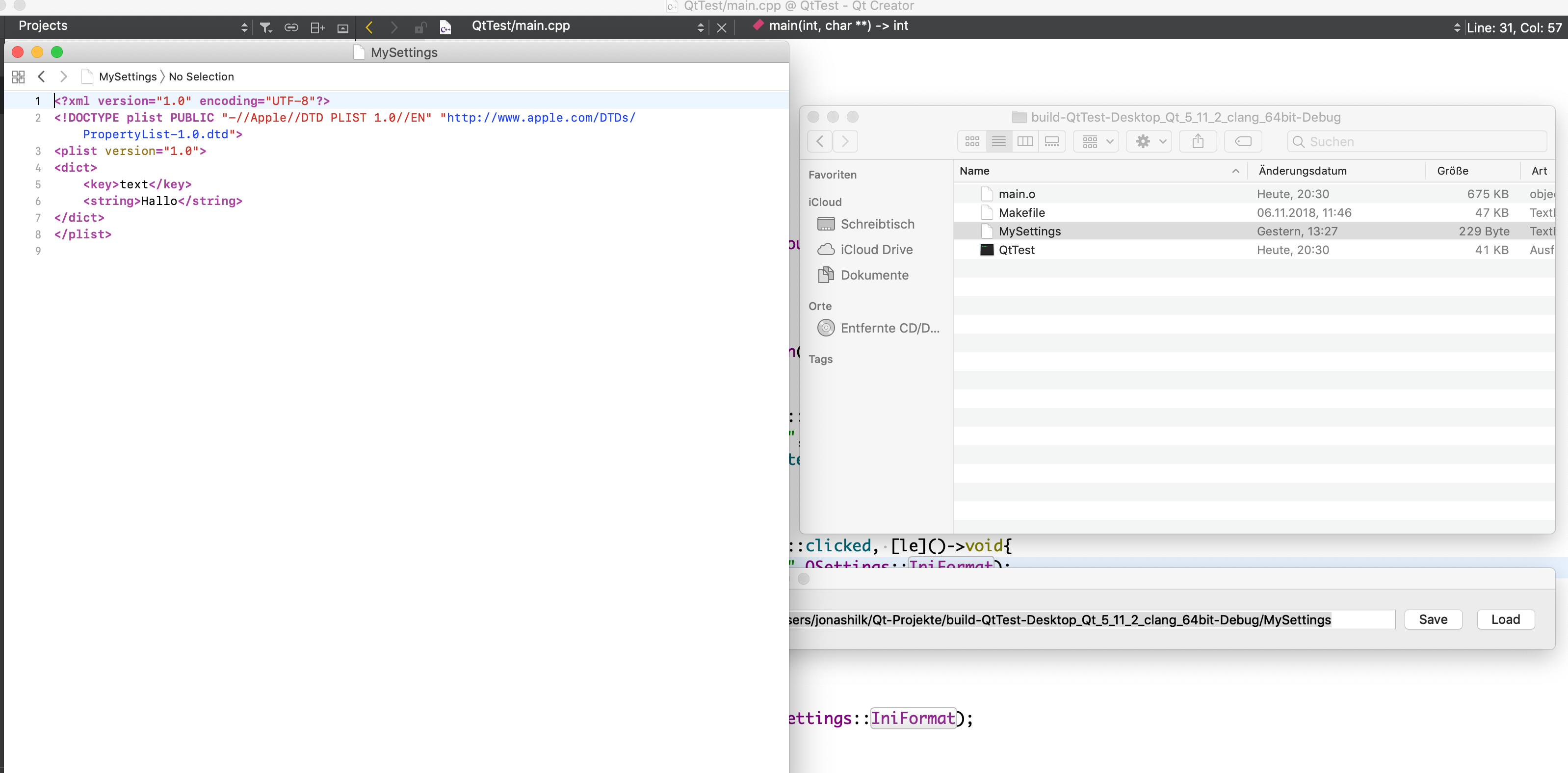This screenshot has height=773, width=1568.
Task: Click the filter tree icon in Qt Creator toolbar
Action: [x=266, y=27]
